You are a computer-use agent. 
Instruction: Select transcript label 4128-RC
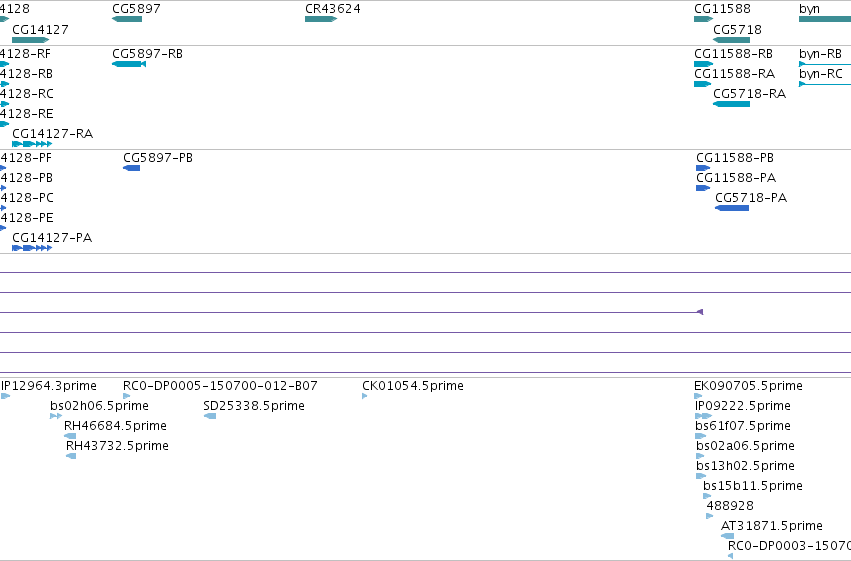(27, 94)
